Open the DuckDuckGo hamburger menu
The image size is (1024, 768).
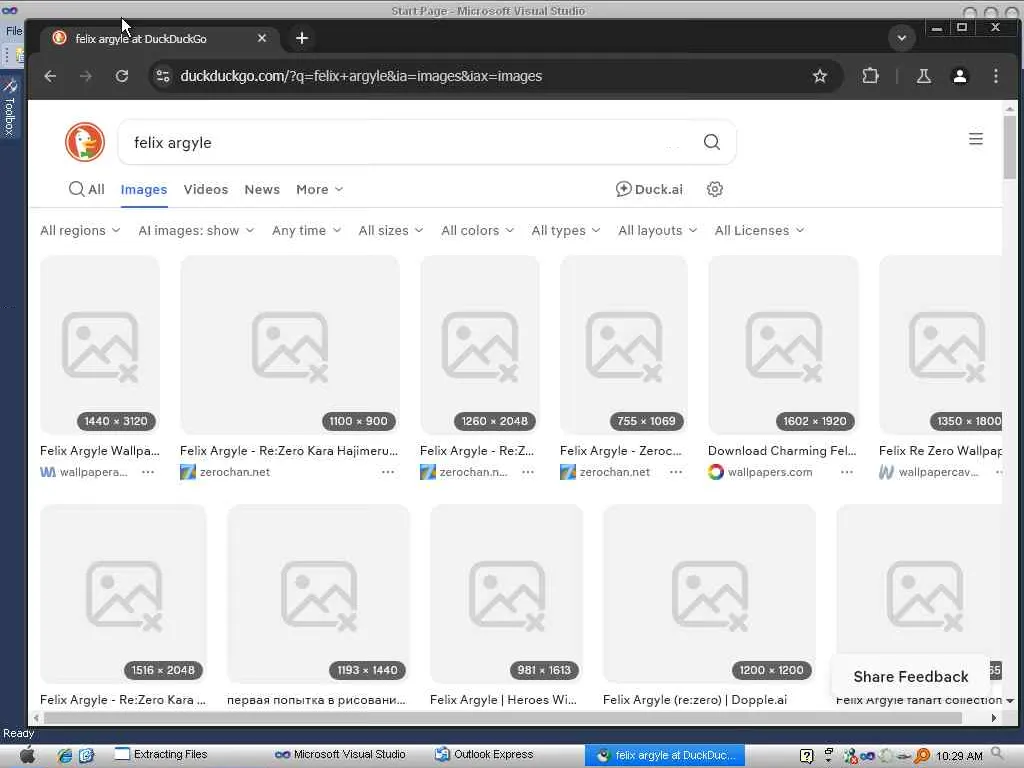pos(976,139)
